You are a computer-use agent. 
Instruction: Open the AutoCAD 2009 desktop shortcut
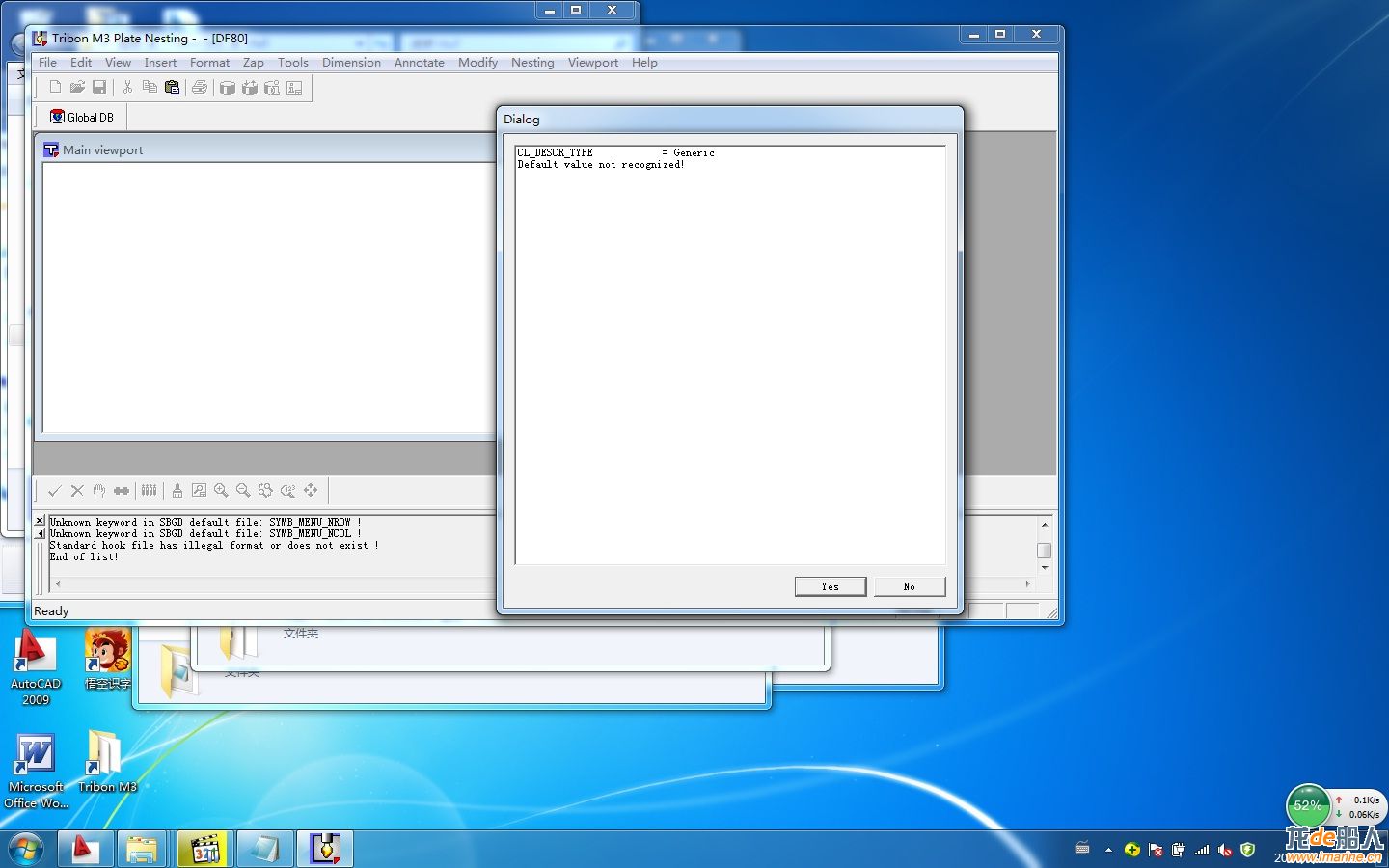pos(36,666)
